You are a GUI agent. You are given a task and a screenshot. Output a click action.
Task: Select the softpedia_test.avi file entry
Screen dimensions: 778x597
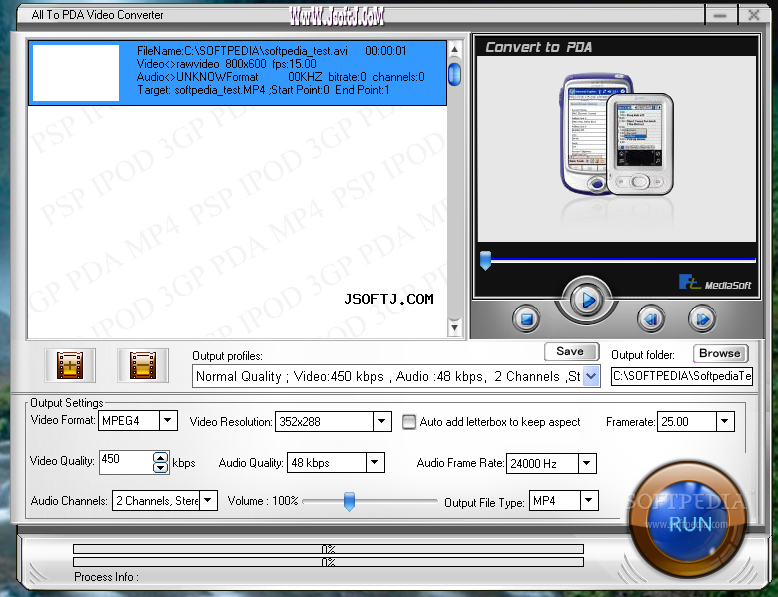click(238, 73)
